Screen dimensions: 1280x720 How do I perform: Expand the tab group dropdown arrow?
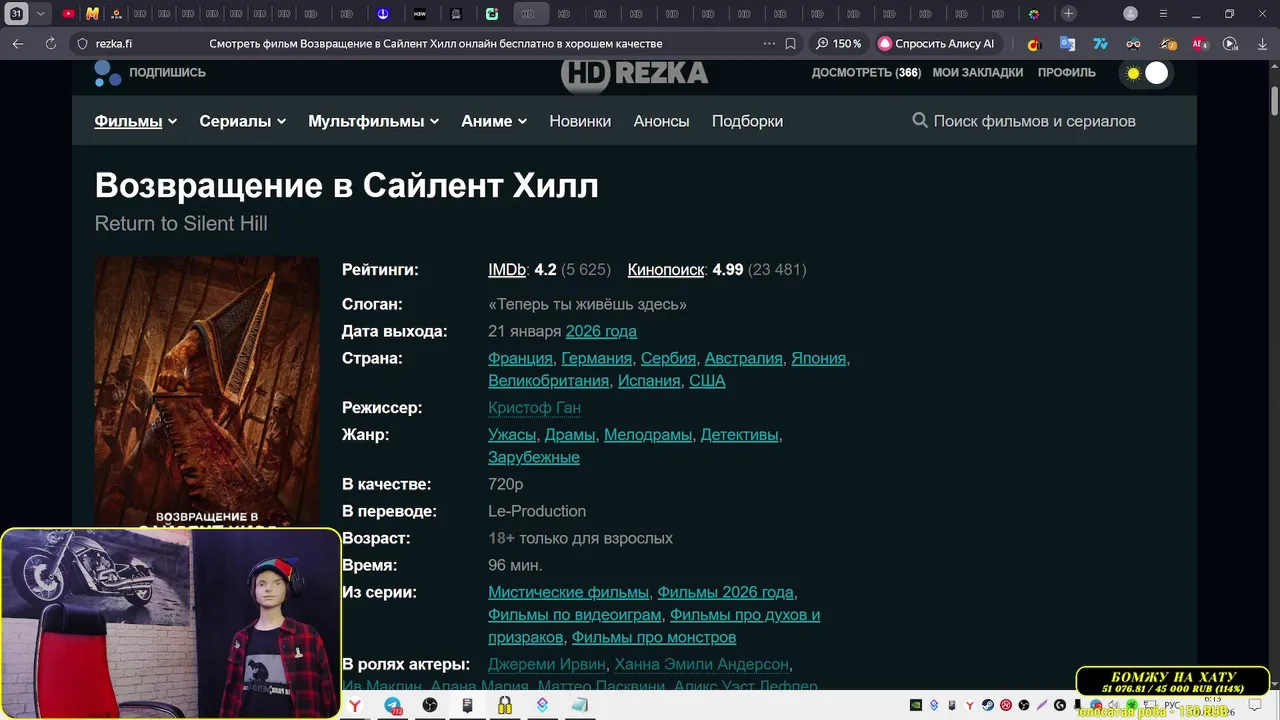[40, 14]
